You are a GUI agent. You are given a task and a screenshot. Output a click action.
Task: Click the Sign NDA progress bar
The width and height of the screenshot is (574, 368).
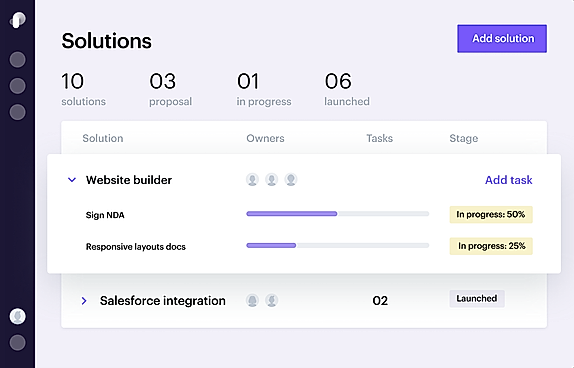[338, 214]
